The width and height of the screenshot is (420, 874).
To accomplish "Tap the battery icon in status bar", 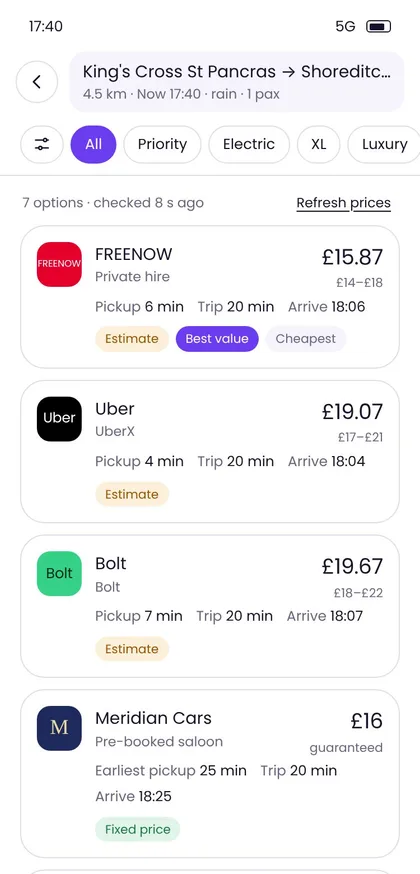I will tap(378, 26).
